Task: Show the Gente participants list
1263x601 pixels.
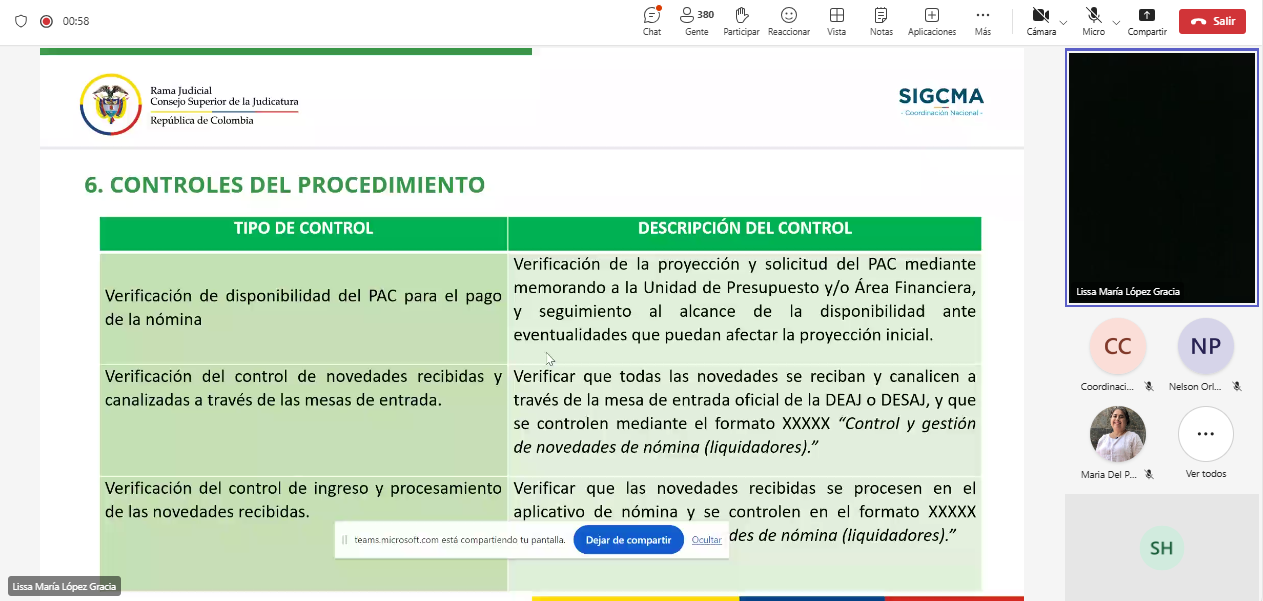Action: coord(697,21)
